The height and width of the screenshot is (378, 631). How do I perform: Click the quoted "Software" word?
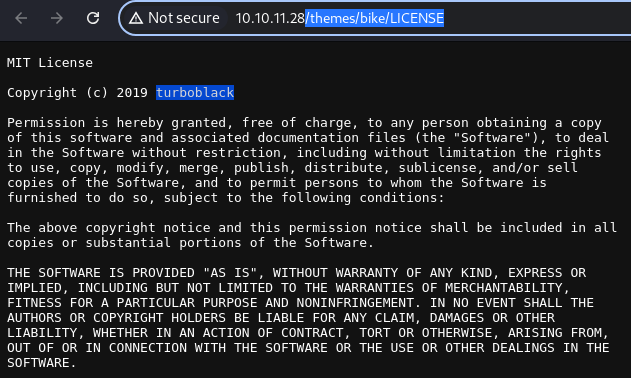495,138
